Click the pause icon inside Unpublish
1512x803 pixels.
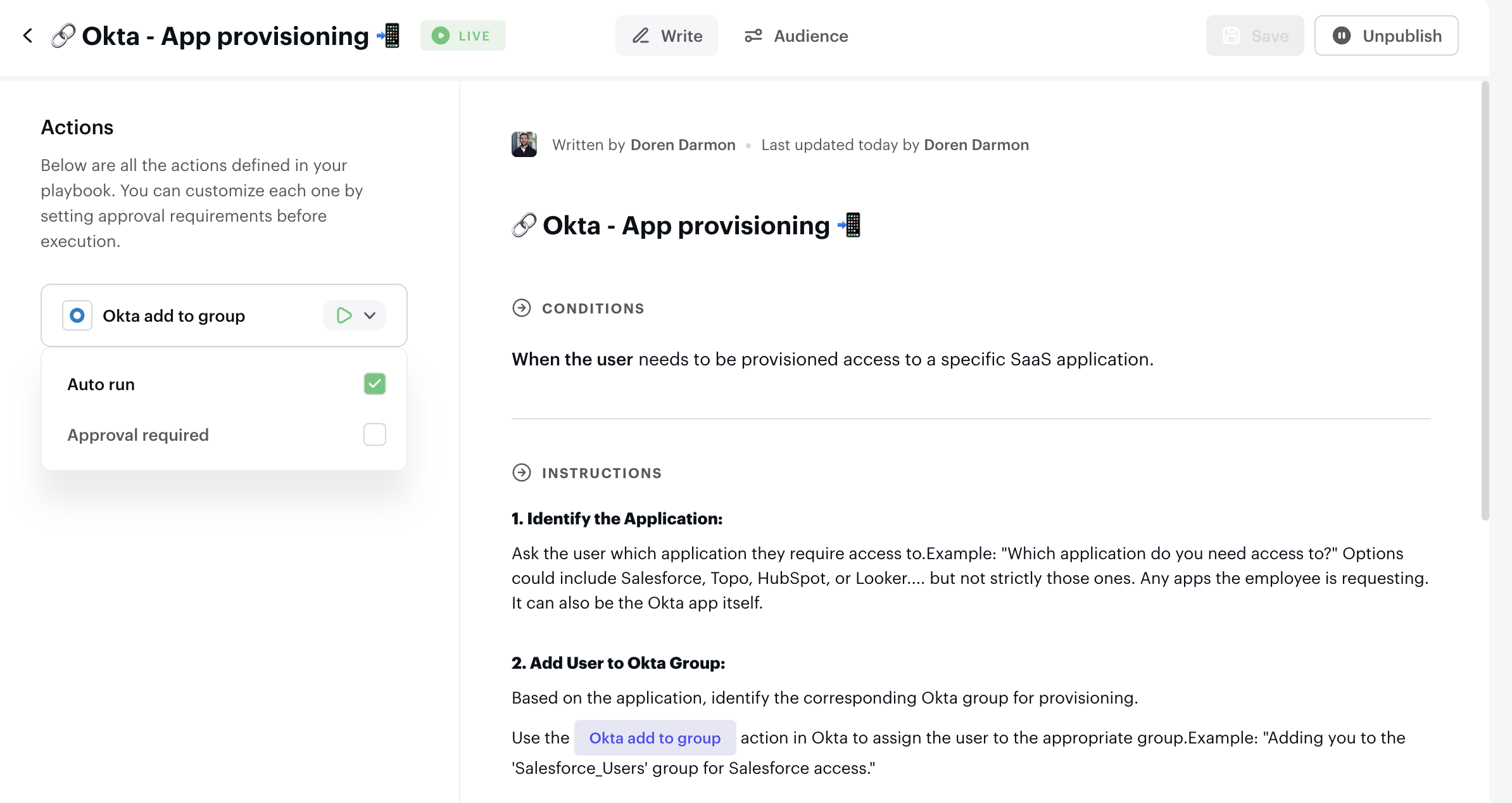click(x=1342, y=35)
